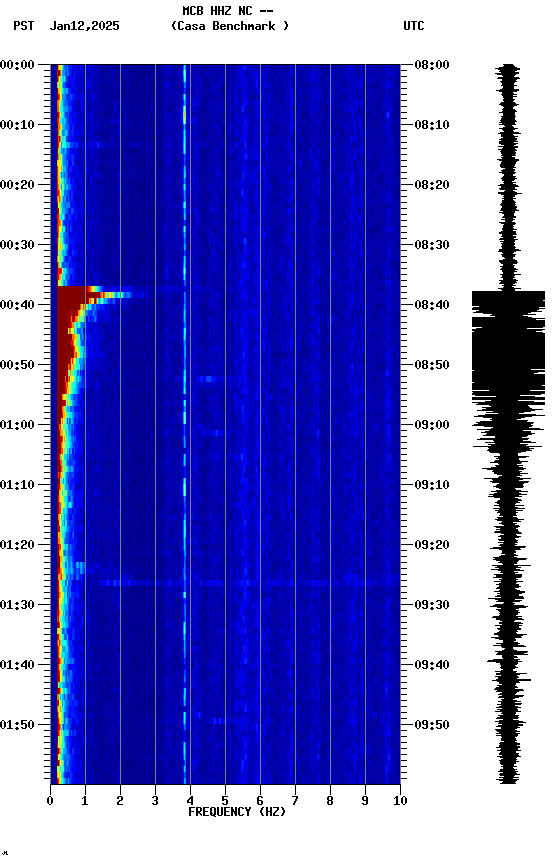Image resolution: width=552 pixels, height=864 pixels.
Task: Click the '01:30' PST time label
Action: (17, 606)
